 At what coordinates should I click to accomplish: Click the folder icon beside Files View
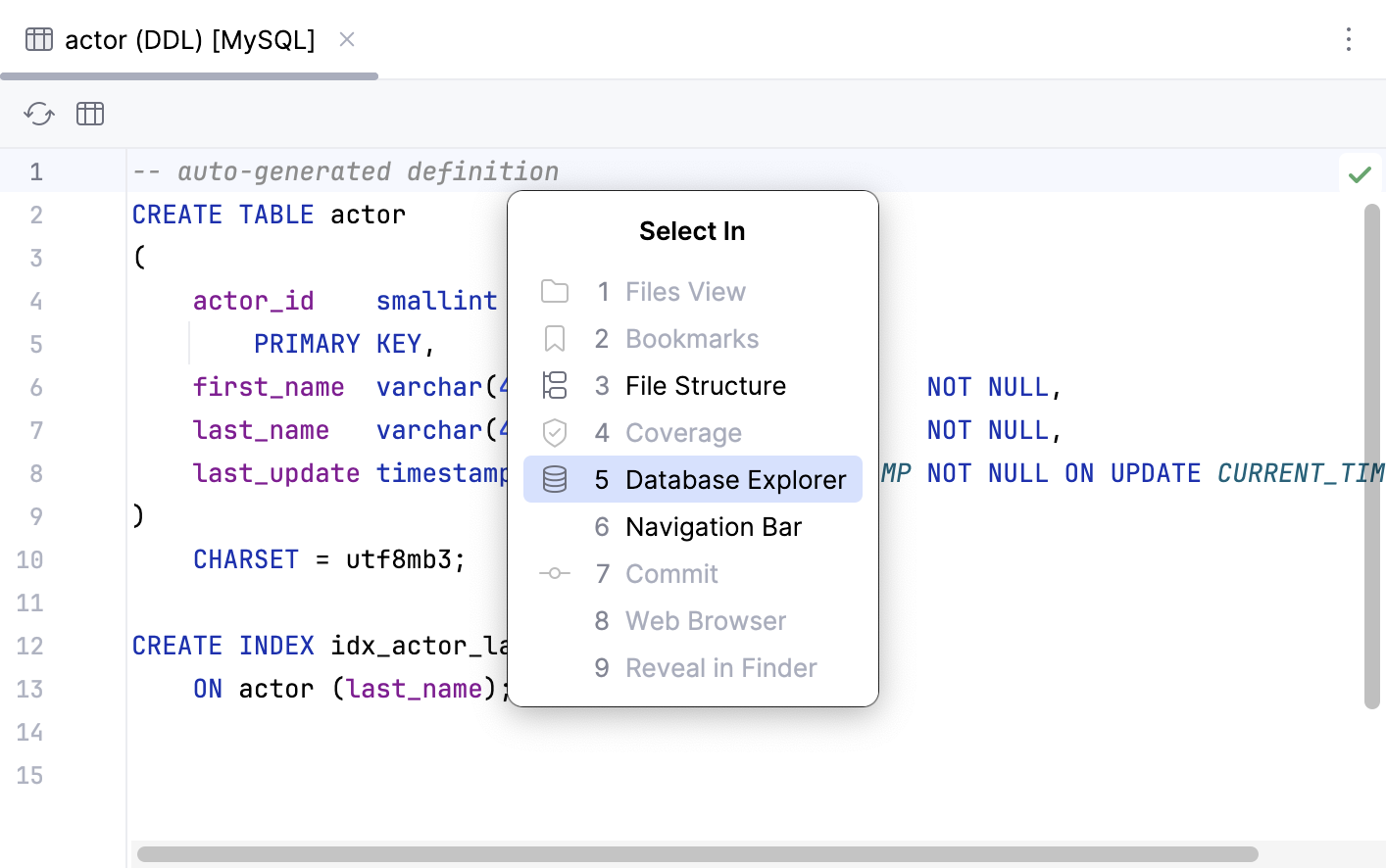pos(555,291)
